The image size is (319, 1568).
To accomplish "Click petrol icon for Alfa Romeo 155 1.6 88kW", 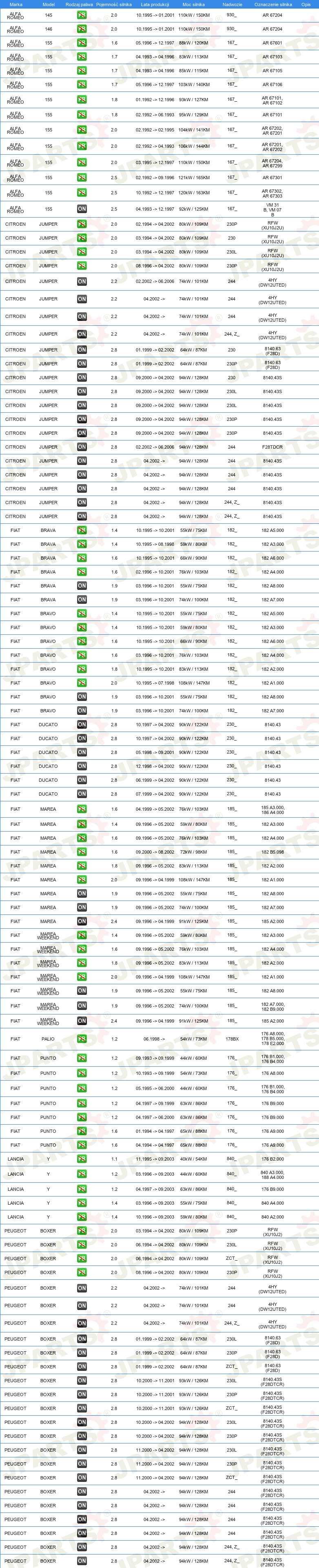I will coord(82,43).
